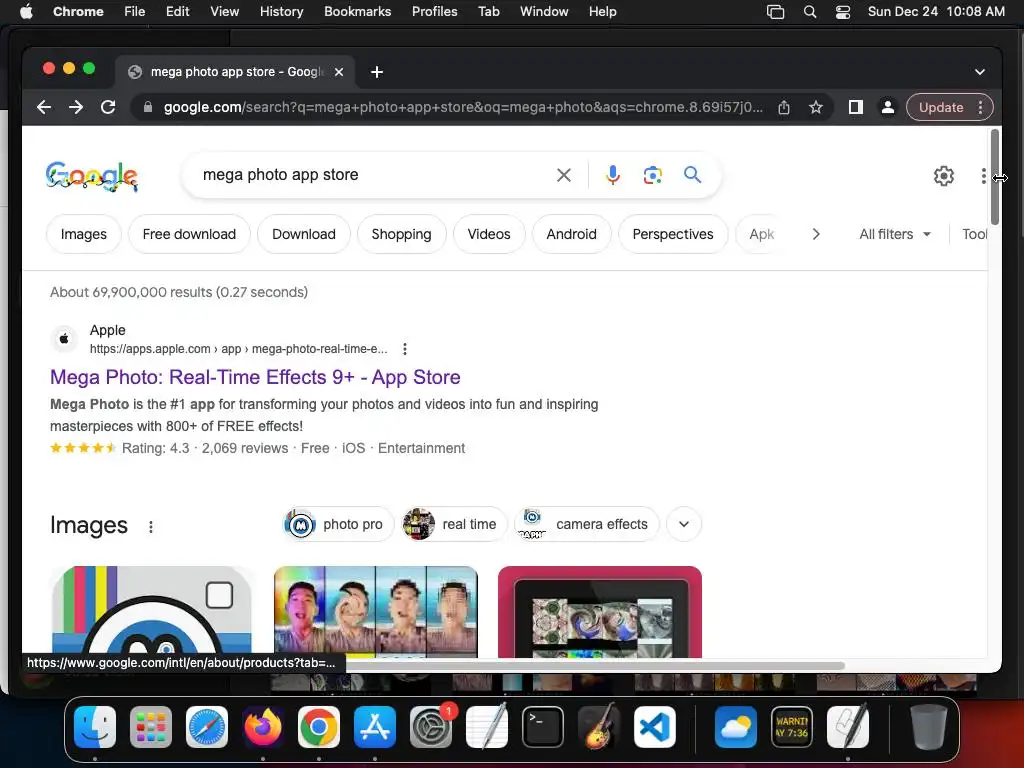Select the photo pro image chip
This screenshot has height=768, width=1024.
click(x=338, y=524)
